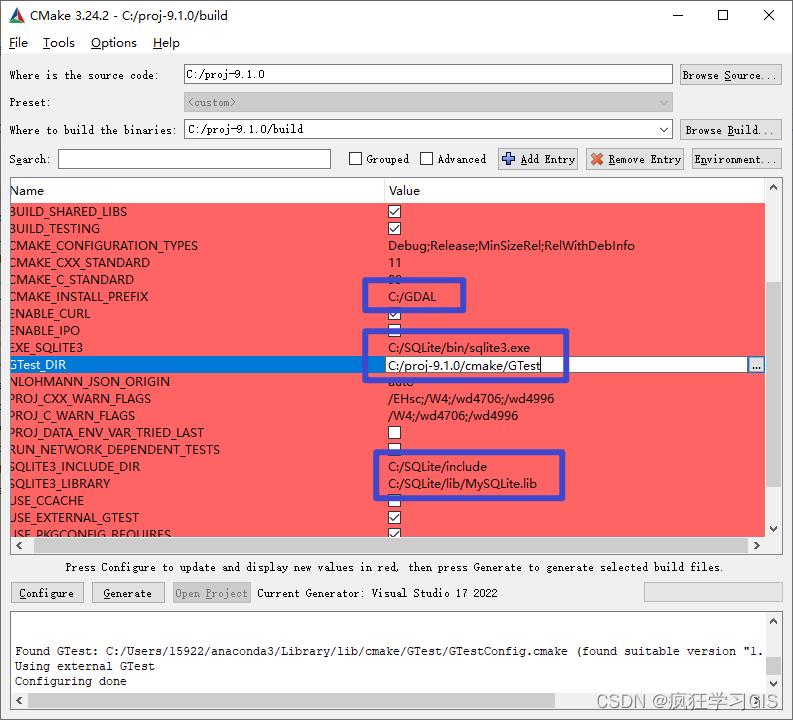Select PROJ_CXX_WARN_FLAGS entry name
The height and width of the screenshot is (720, 793).
tap(80, 399)
